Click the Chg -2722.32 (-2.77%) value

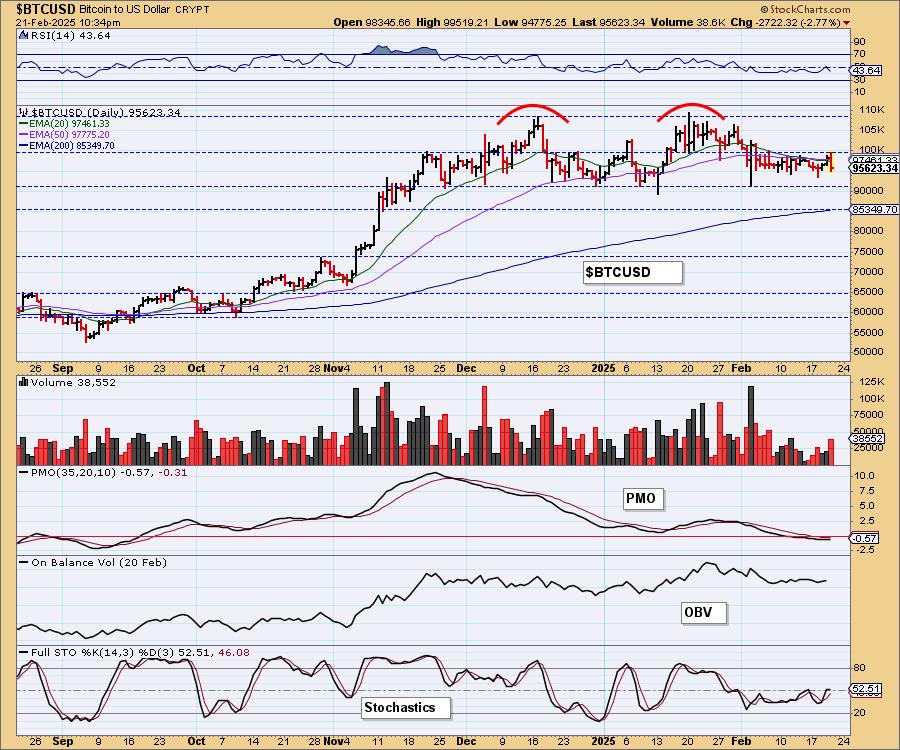coord(786,22)
